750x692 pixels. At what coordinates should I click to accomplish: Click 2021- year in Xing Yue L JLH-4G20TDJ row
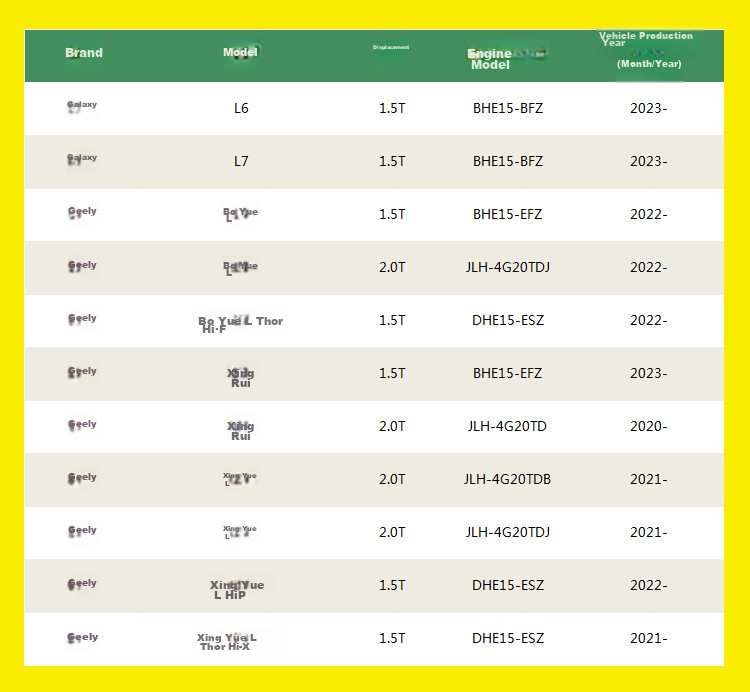[x=649, y=533]
